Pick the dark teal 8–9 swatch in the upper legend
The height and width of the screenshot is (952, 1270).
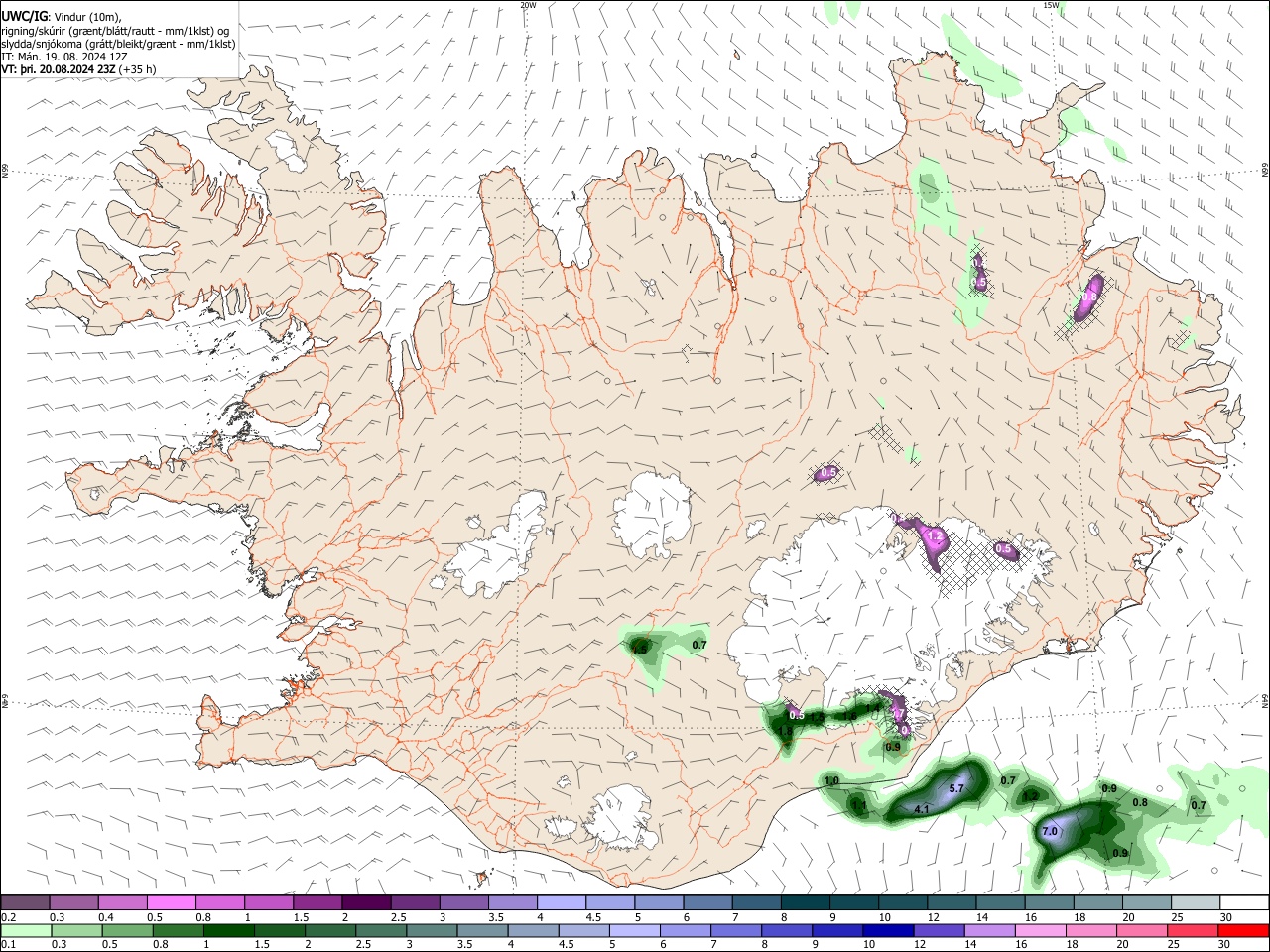[x=806, y=903]
